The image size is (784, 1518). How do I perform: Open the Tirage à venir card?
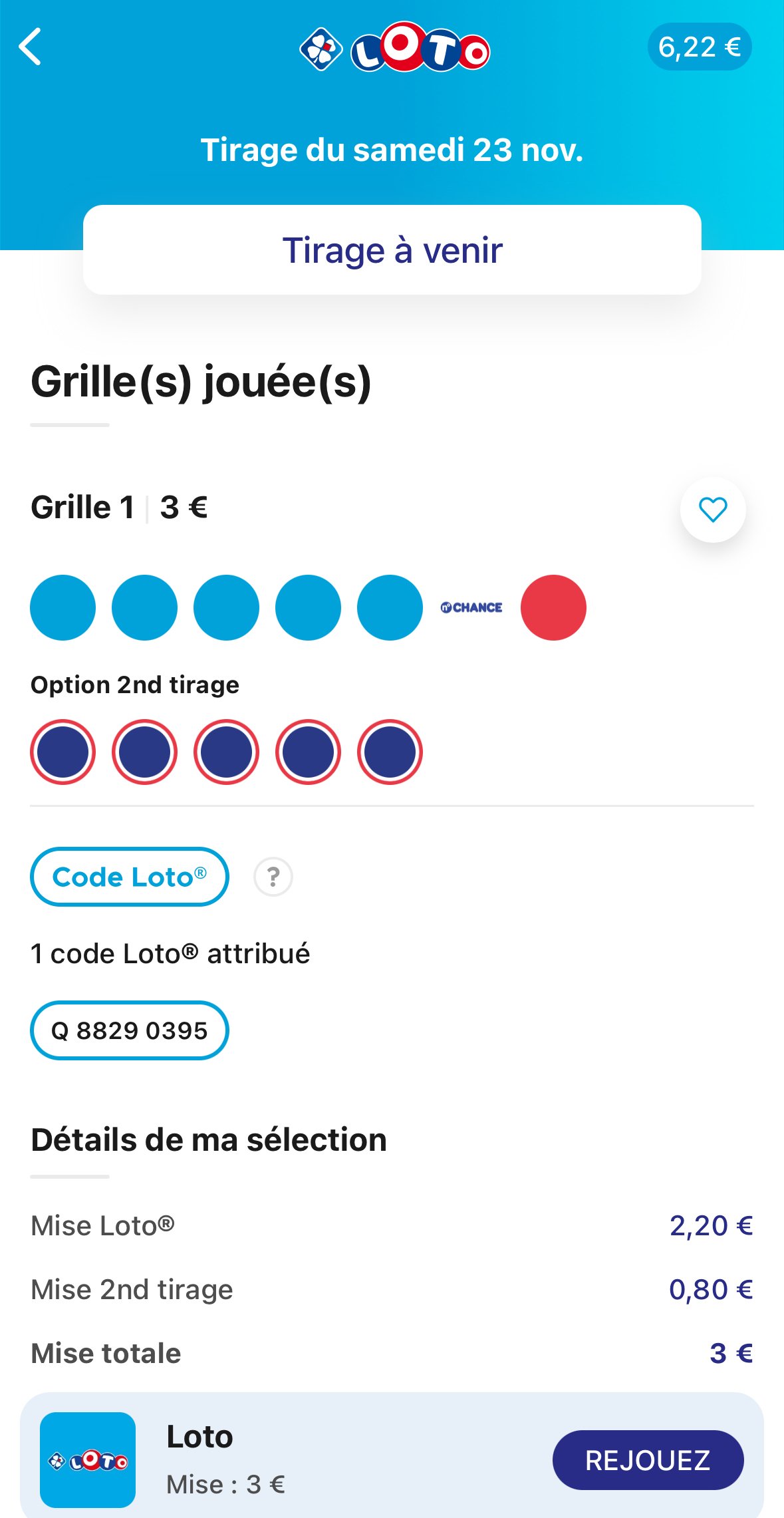392,250
